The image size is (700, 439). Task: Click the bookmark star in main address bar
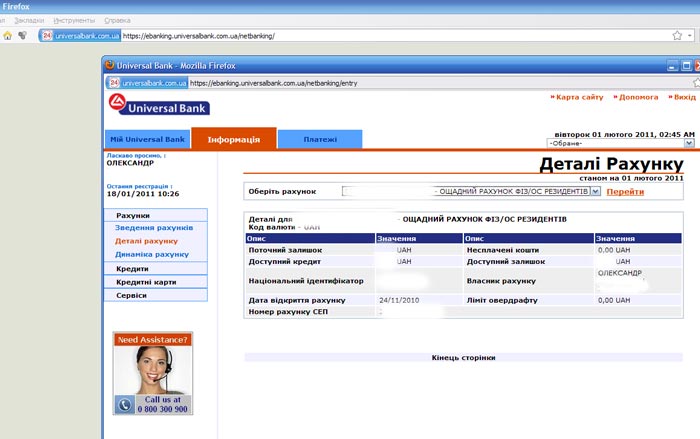[677, 36]
